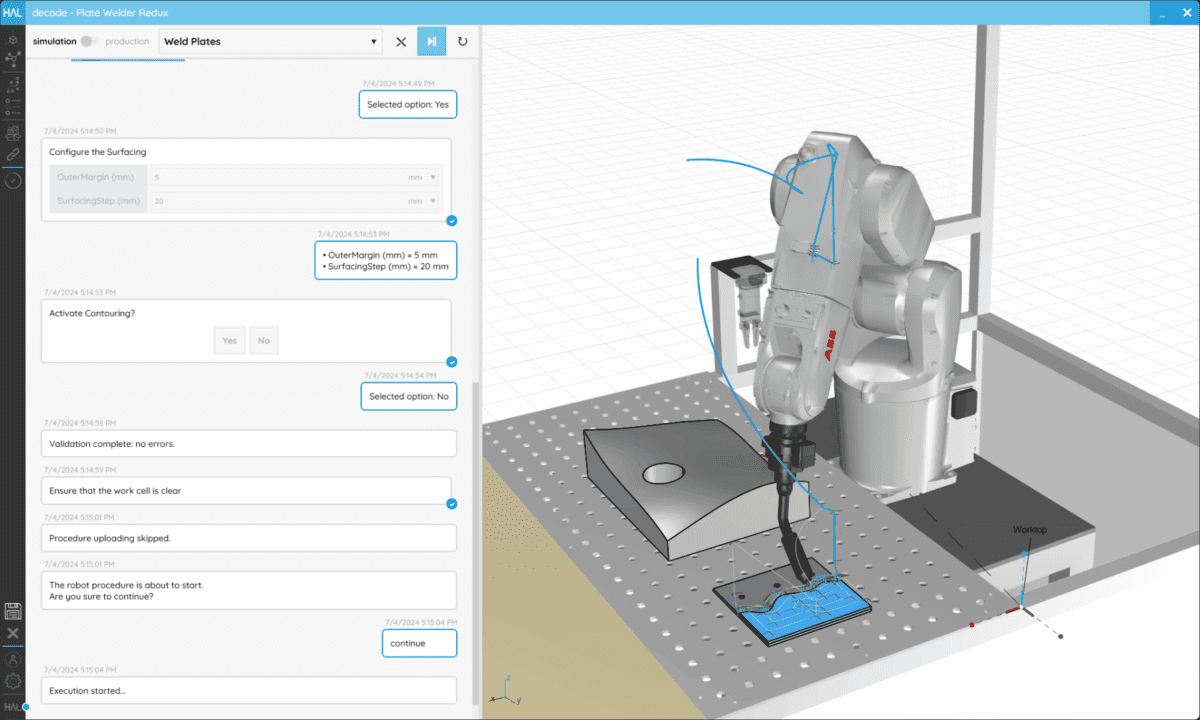Select the node graph programming icon
Image resolution: width=1200 pixels, height=720 pixels.
13,60
